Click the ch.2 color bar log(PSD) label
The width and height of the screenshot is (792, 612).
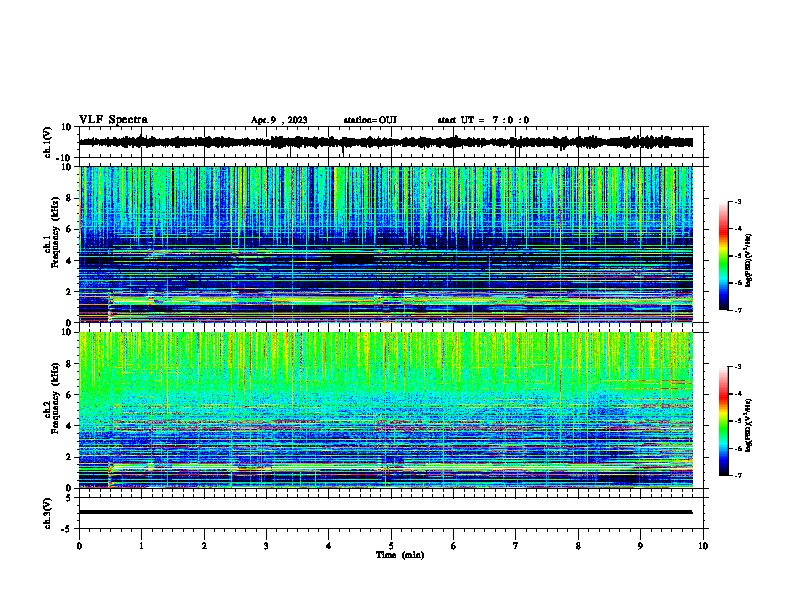pos(748,425)
